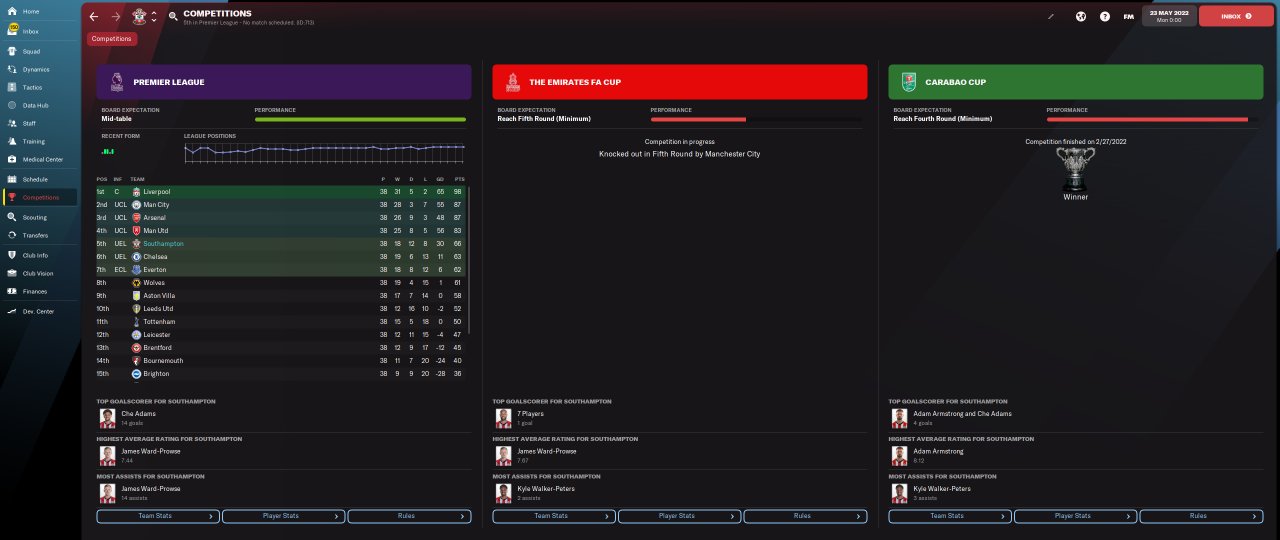
Task: Click the Carabao Cup performance bar
Action: tap(1152, 119)
